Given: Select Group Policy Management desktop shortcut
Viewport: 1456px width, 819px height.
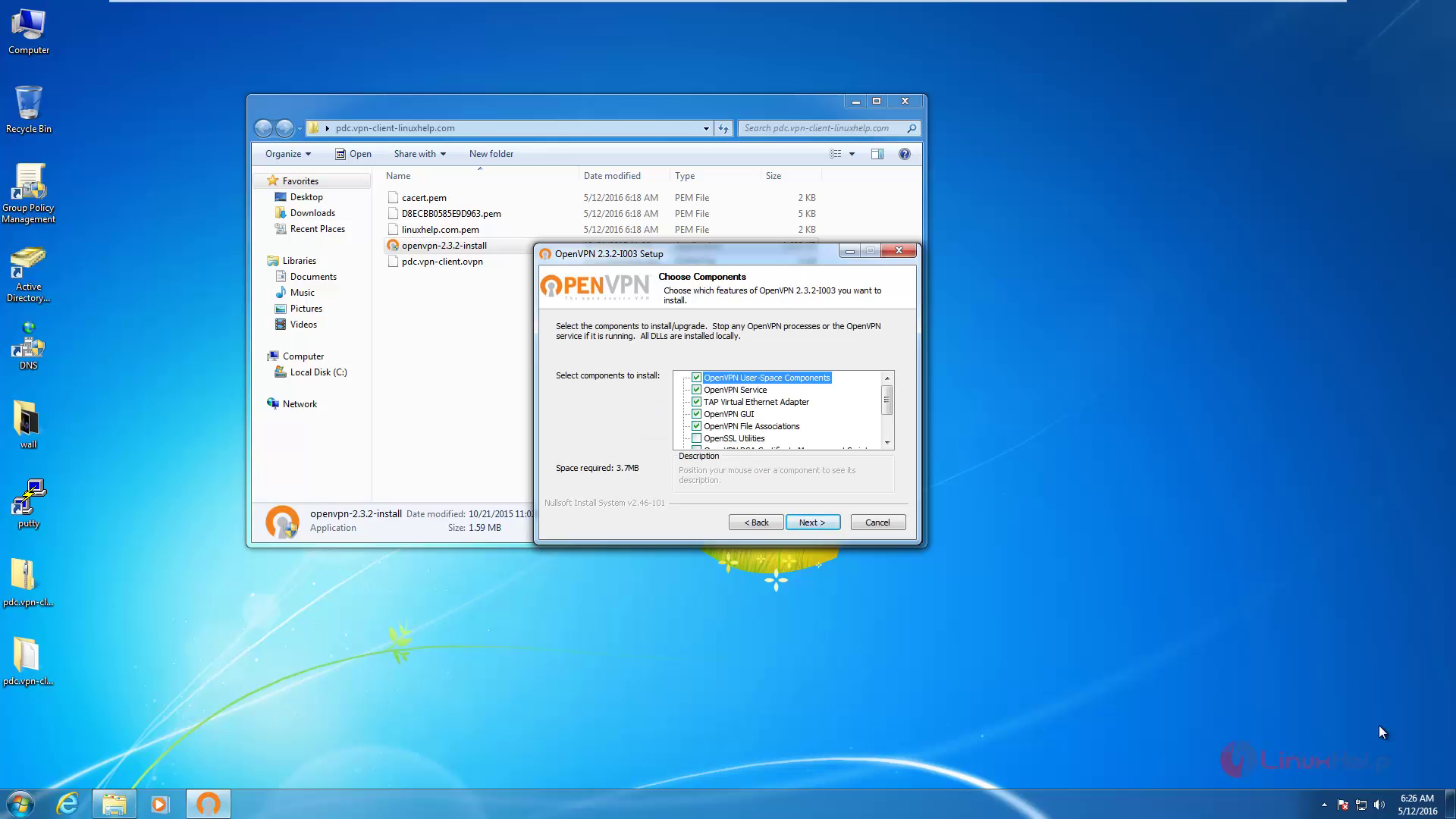Looking at the screenshot, I should 29,194.
